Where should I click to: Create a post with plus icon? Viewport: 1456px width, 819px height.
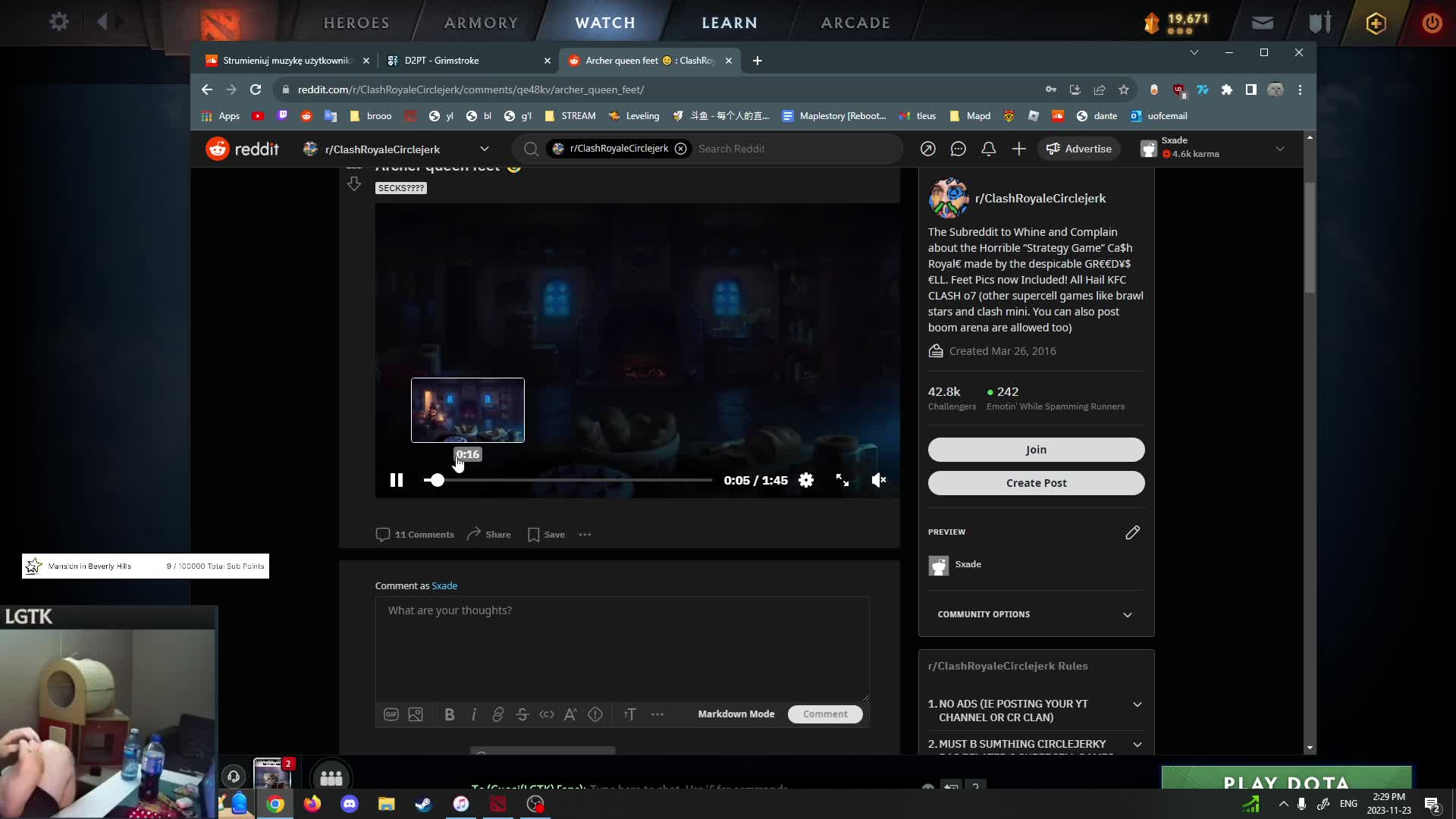point(1018,149)
